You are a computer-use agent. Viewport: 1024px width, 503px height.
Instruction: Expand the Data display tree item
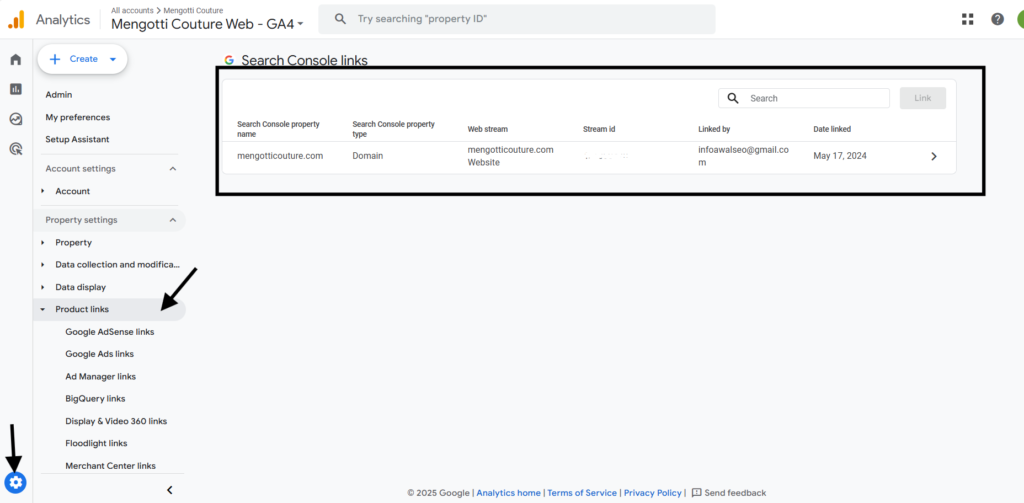(43, 287)
